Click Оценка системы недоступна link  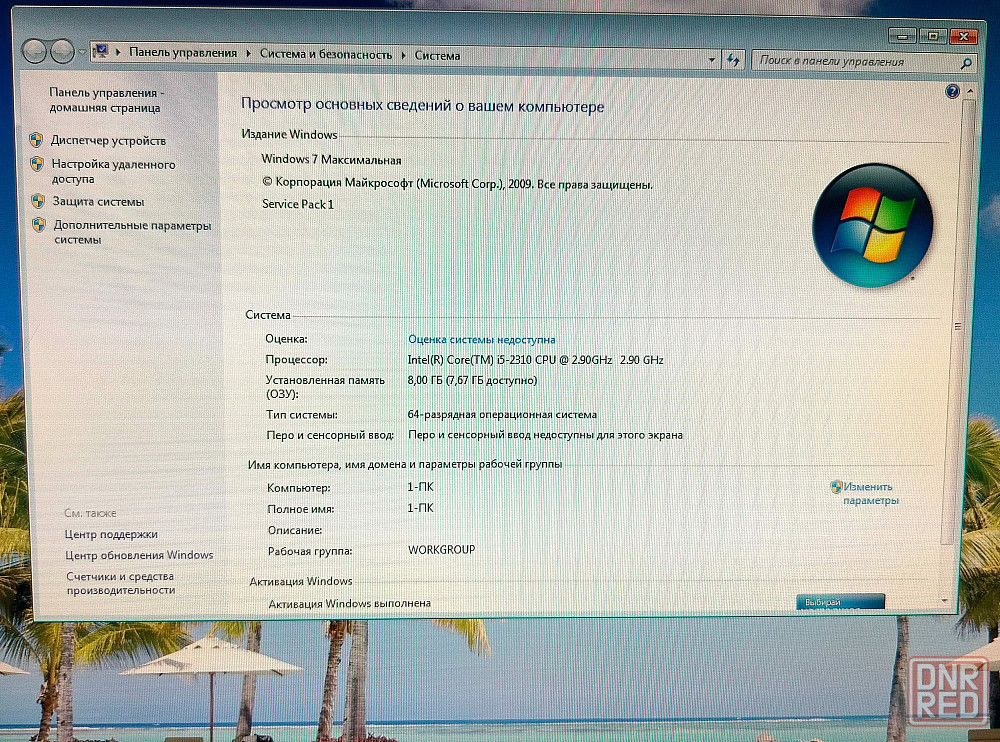481,340
